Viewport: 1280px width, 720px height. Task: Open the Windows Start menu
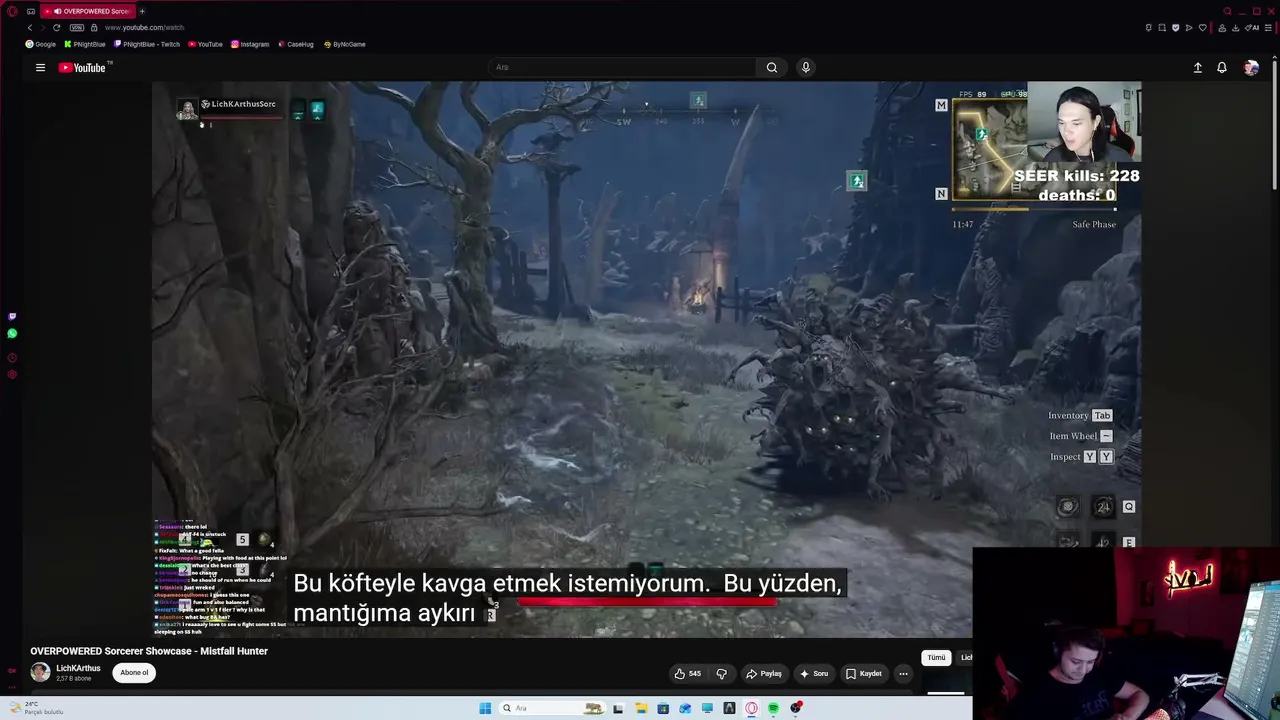coord(485,708)
